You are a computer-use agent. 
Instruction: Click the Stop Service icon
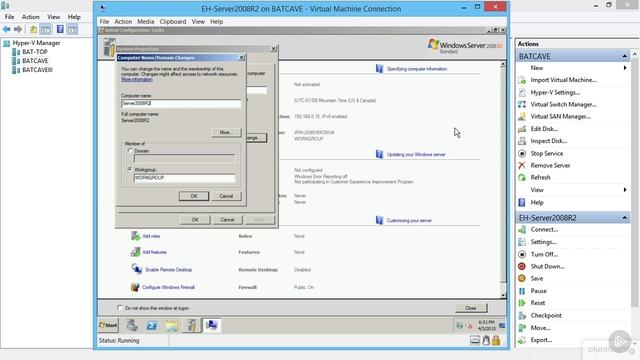pyautogui.click(x=522, y=153)
